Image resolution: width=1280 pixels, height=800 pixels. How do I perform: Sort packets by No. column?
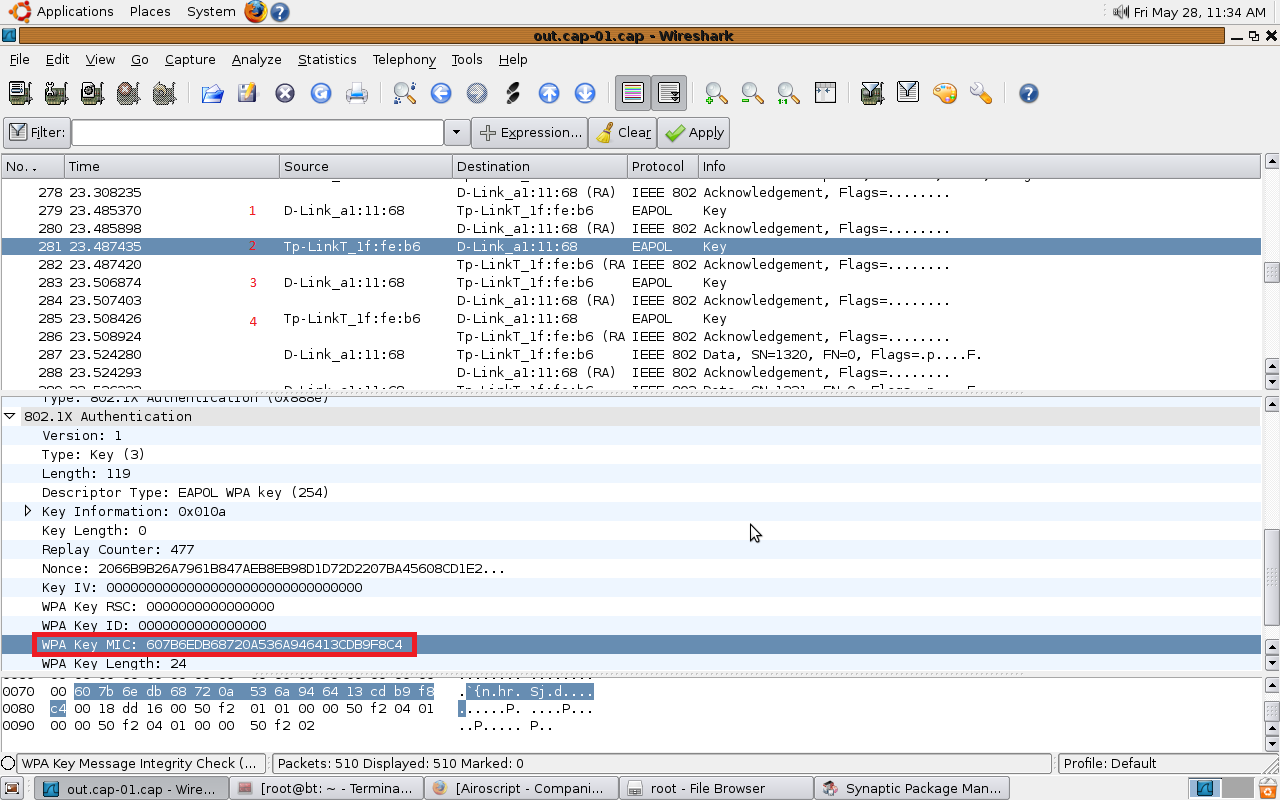(33, 166)
